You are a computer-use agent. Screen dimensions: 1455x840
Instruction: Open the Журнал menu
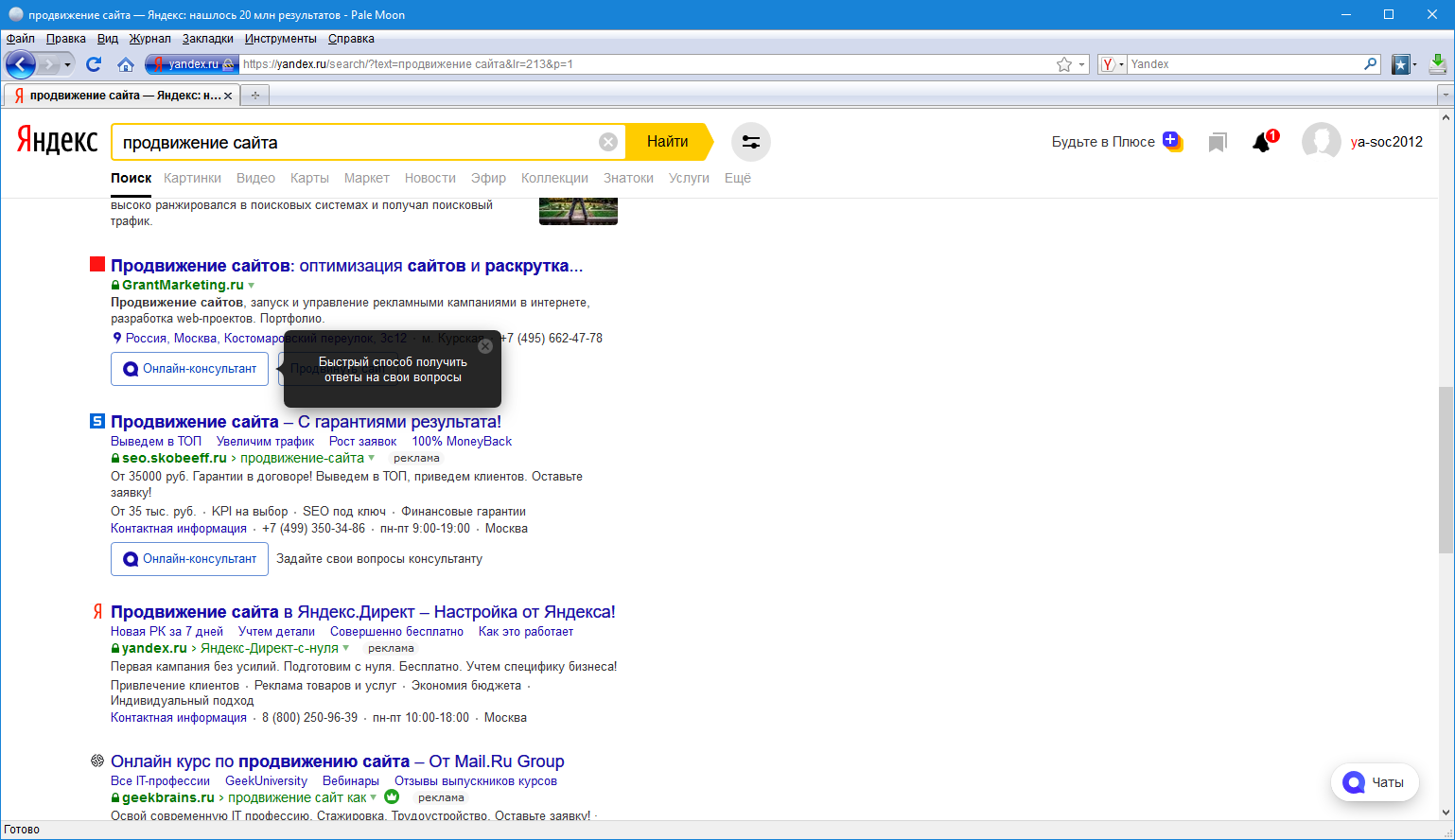(149, 39)
